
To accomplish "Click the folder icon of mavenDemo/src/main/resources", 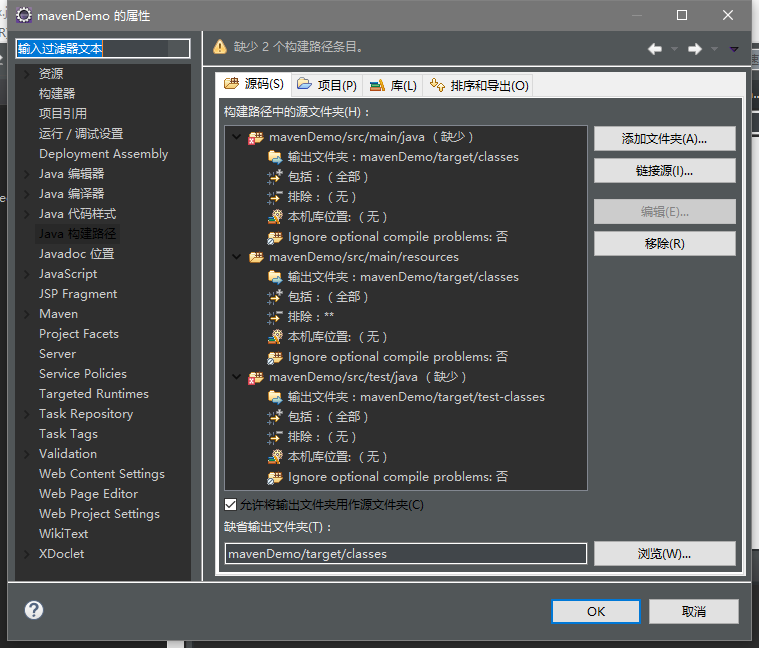I will click(x=256, y=257).
